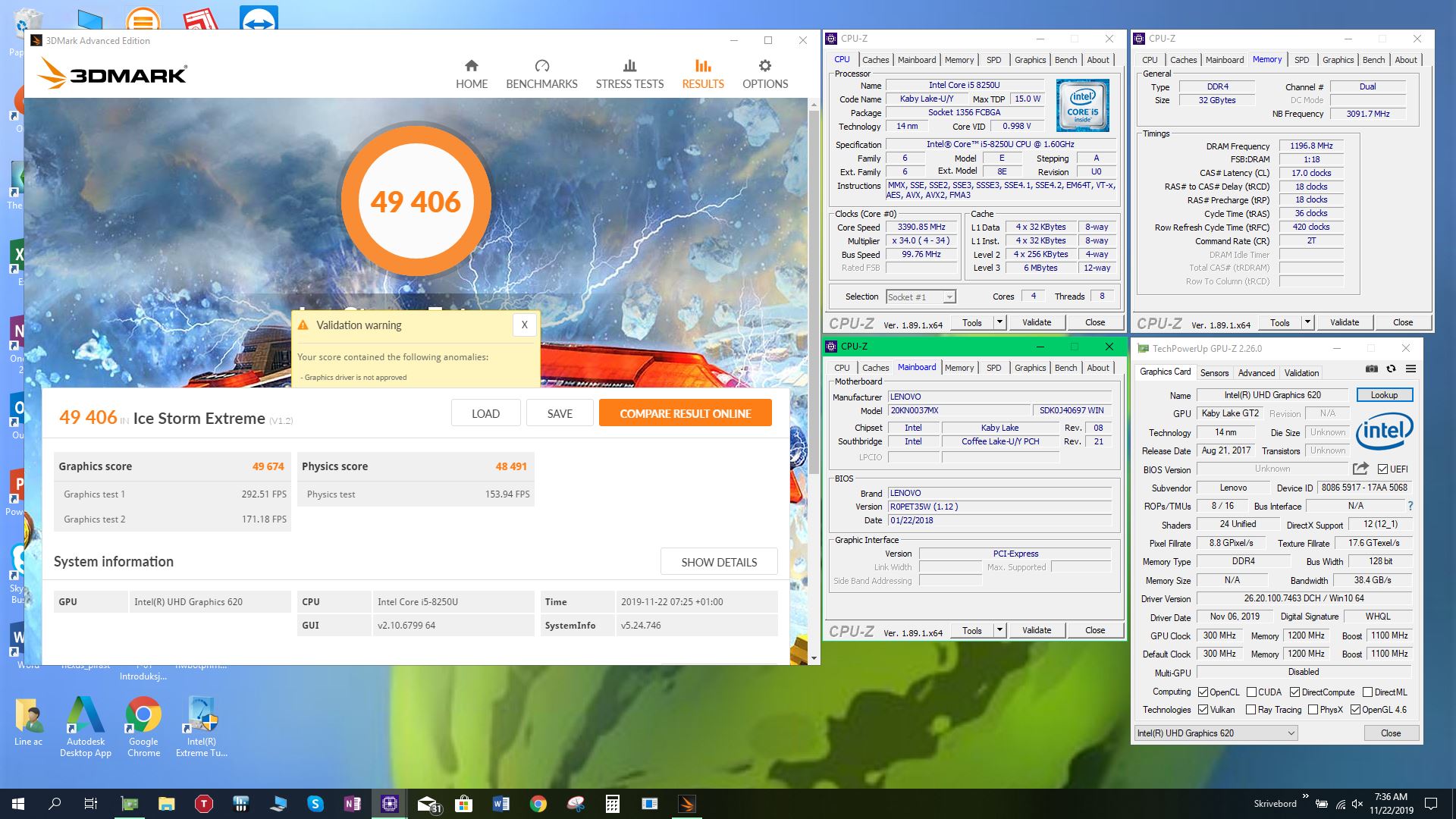Viewport: 1456px width, 819px height.
Task: Open OneNote from the taskbar
Action: tap(353, 804)
